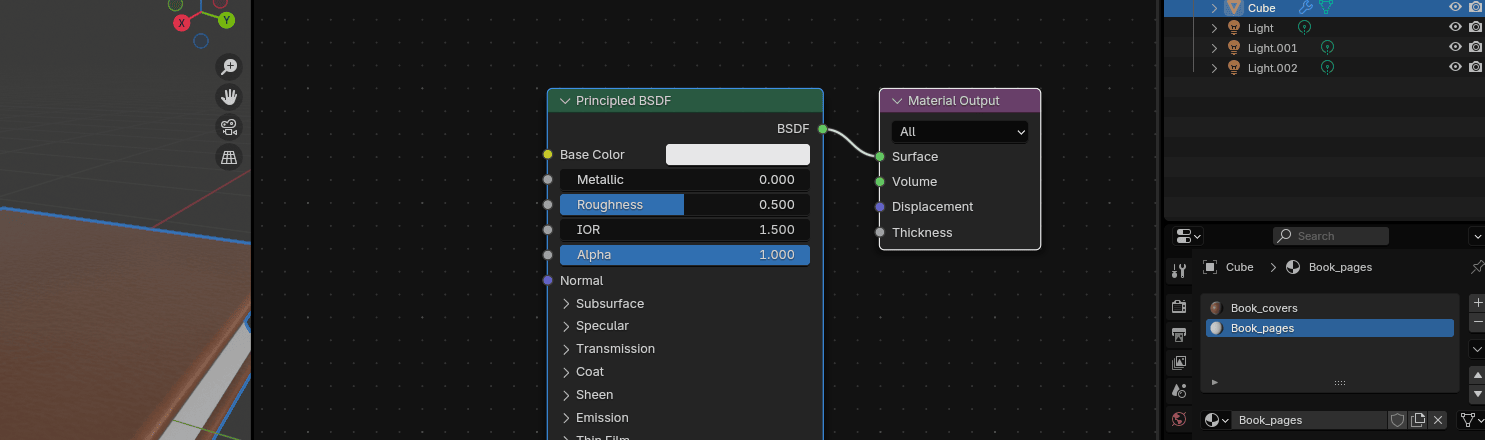Viewport: 1485px width, 440px height.
Task: Disable Light in renders via camera icon
Action: pyautogui.click(x=1475, y=28)
